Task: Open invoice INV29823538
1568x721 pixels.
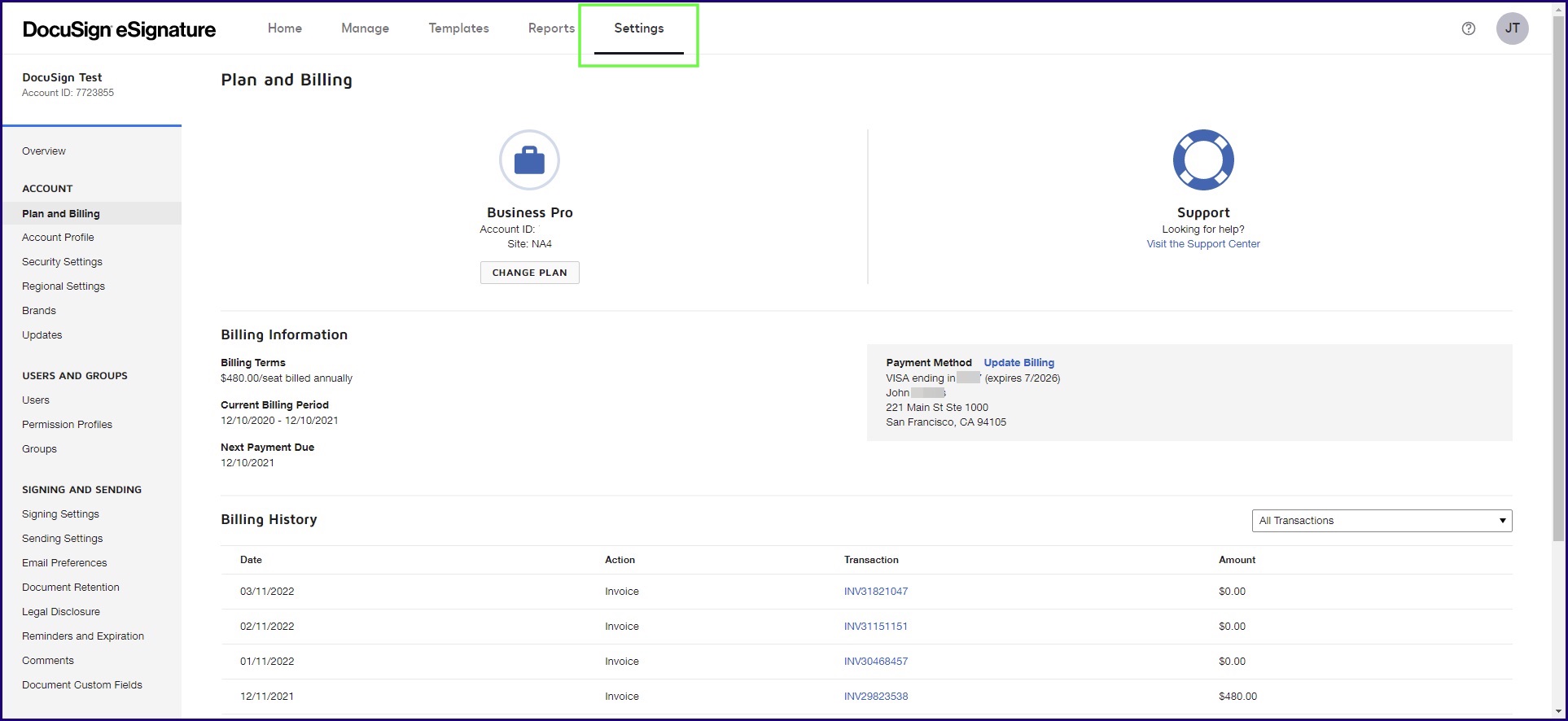Action: (x=875, y=697)
